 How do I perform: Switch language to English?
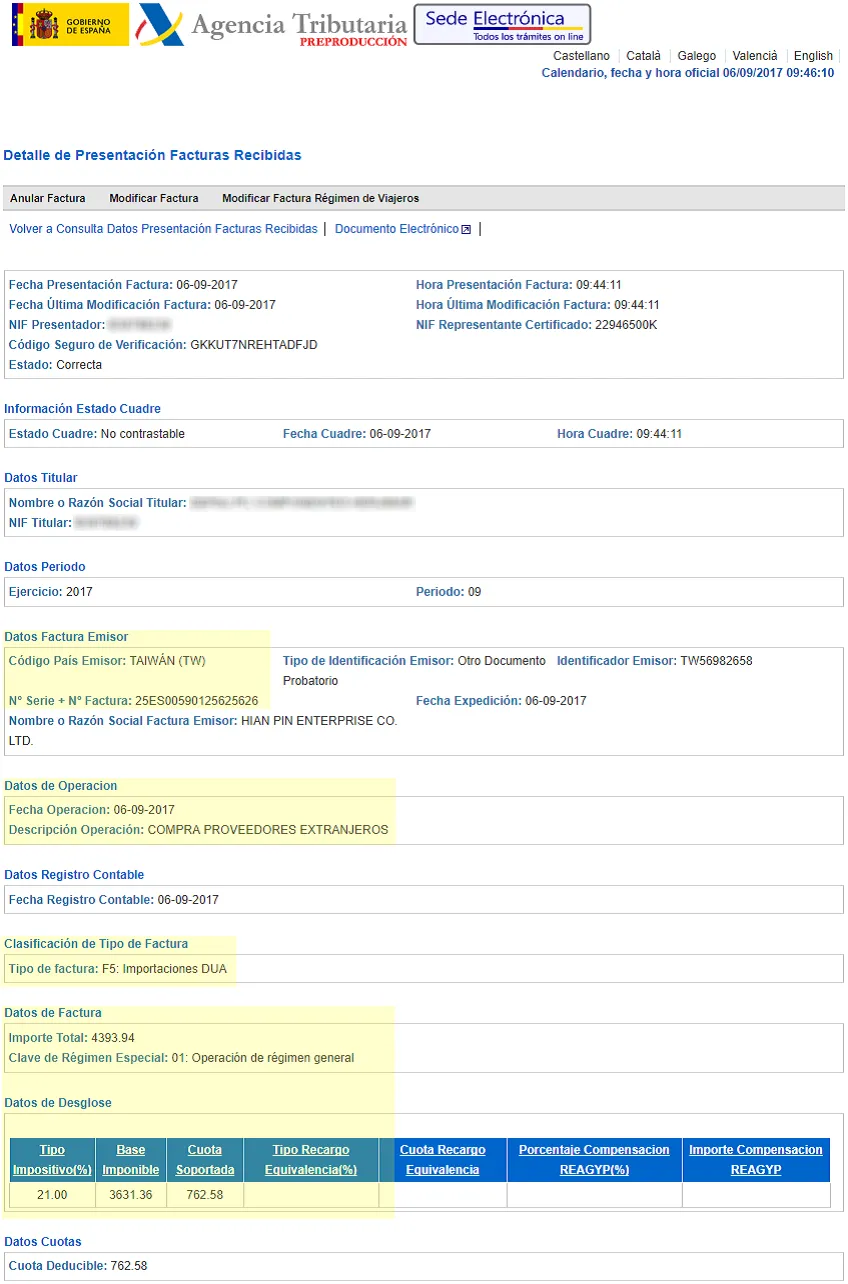[813, 56]
